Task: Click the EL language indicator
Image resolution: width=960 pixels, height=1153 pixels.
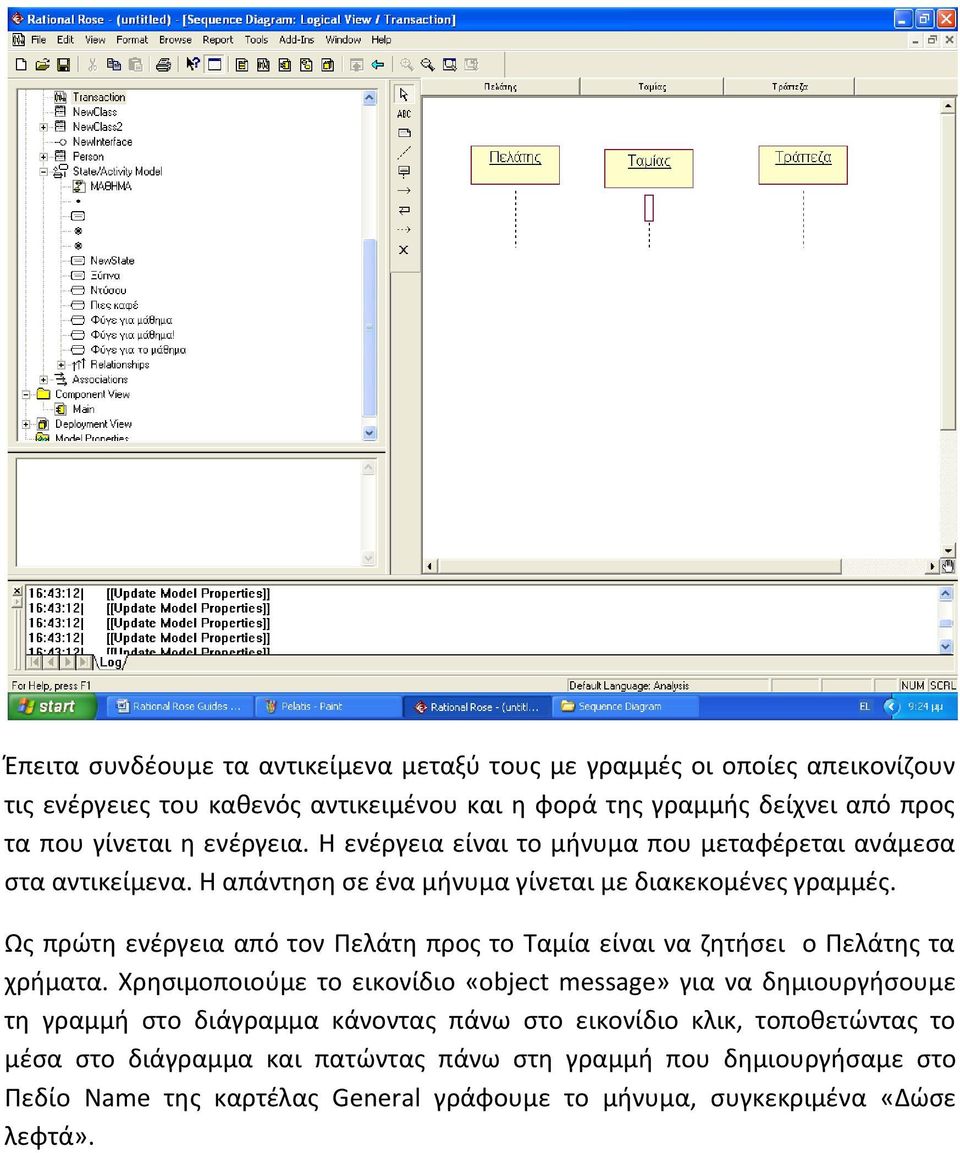Action: pyautogui.click(x=864, y=707)
